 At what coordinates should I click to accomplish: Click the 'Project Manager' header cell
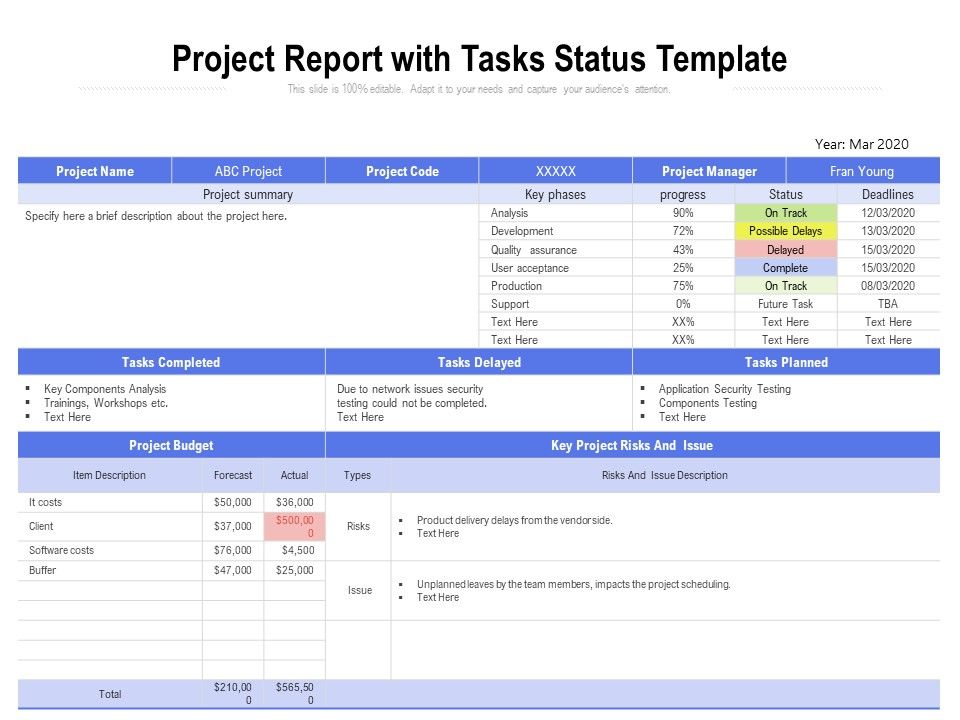pos(709,171)
